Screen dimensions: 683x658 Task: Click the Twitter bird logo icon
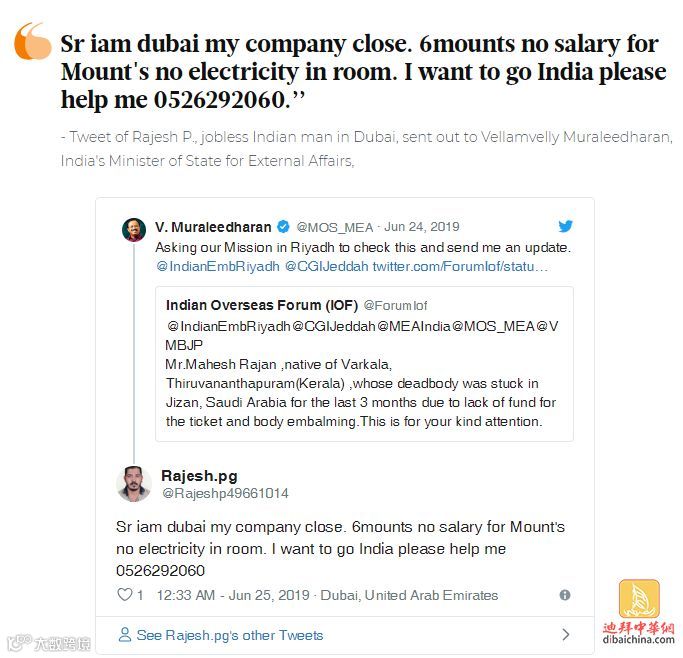tap(565, 226)
